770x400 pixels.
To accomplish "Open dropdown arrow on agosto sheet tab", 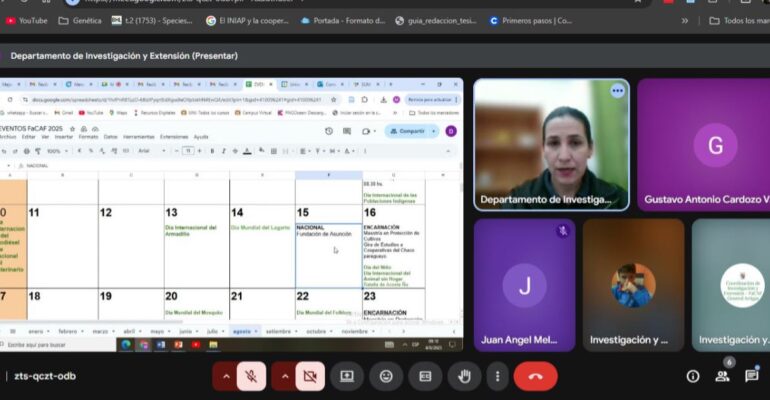I will coord(256,332).
